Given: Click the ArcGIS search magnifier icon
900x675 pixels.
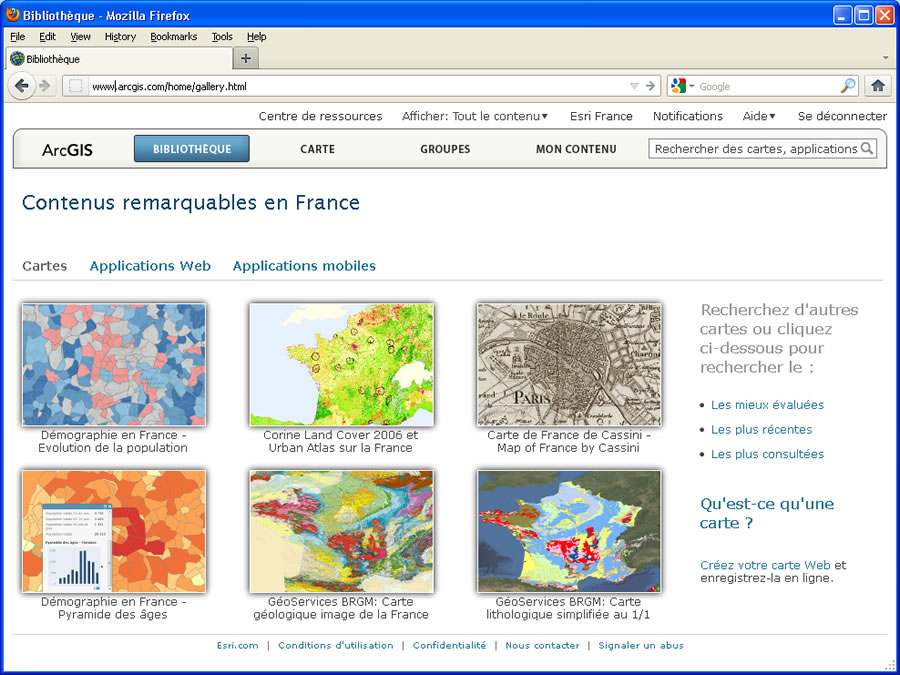Looking at the screenshot, I should click(x=867, y=149).
